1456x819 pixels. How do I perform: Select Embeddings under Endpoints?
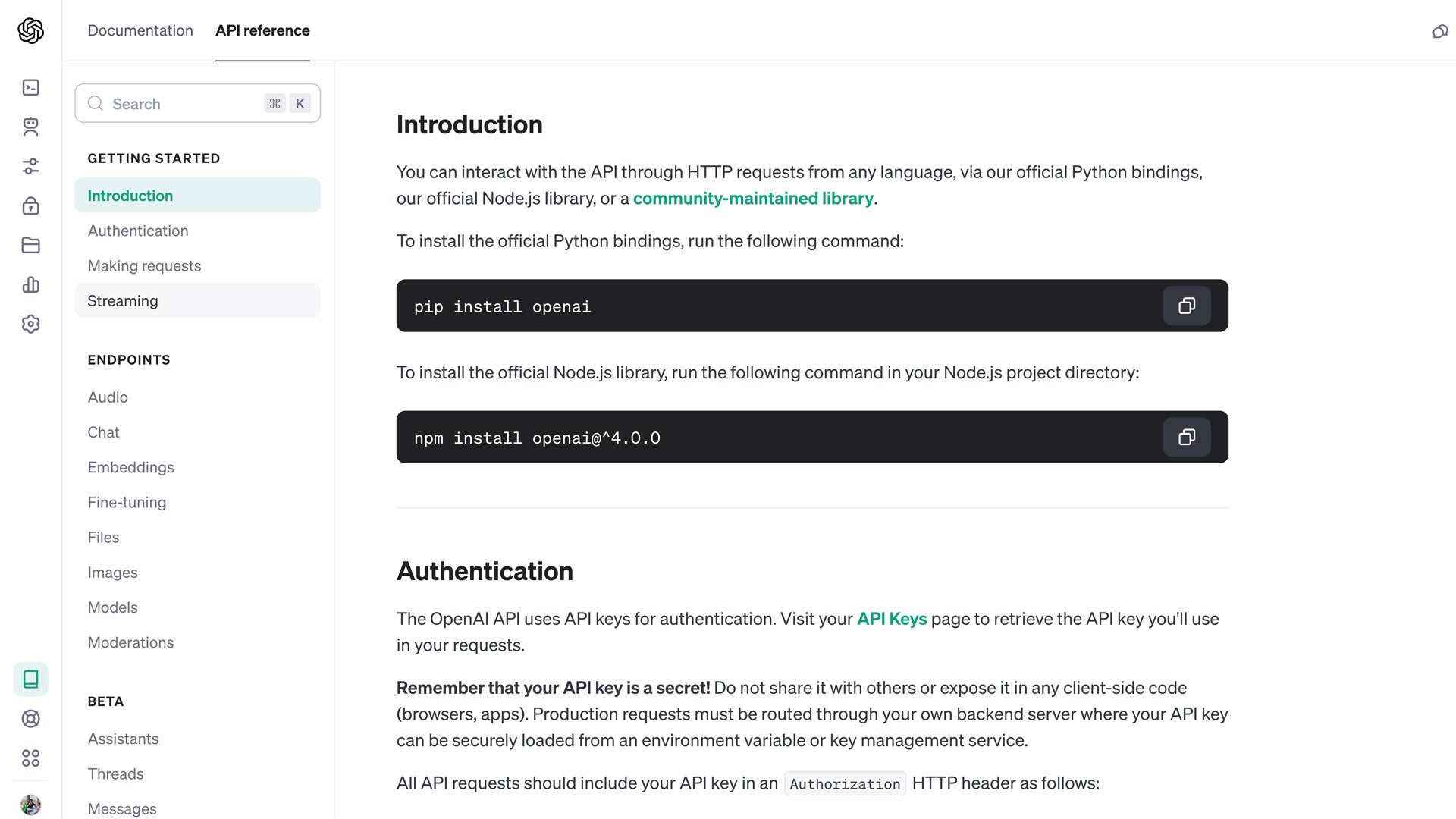click(x=130, y=467)
